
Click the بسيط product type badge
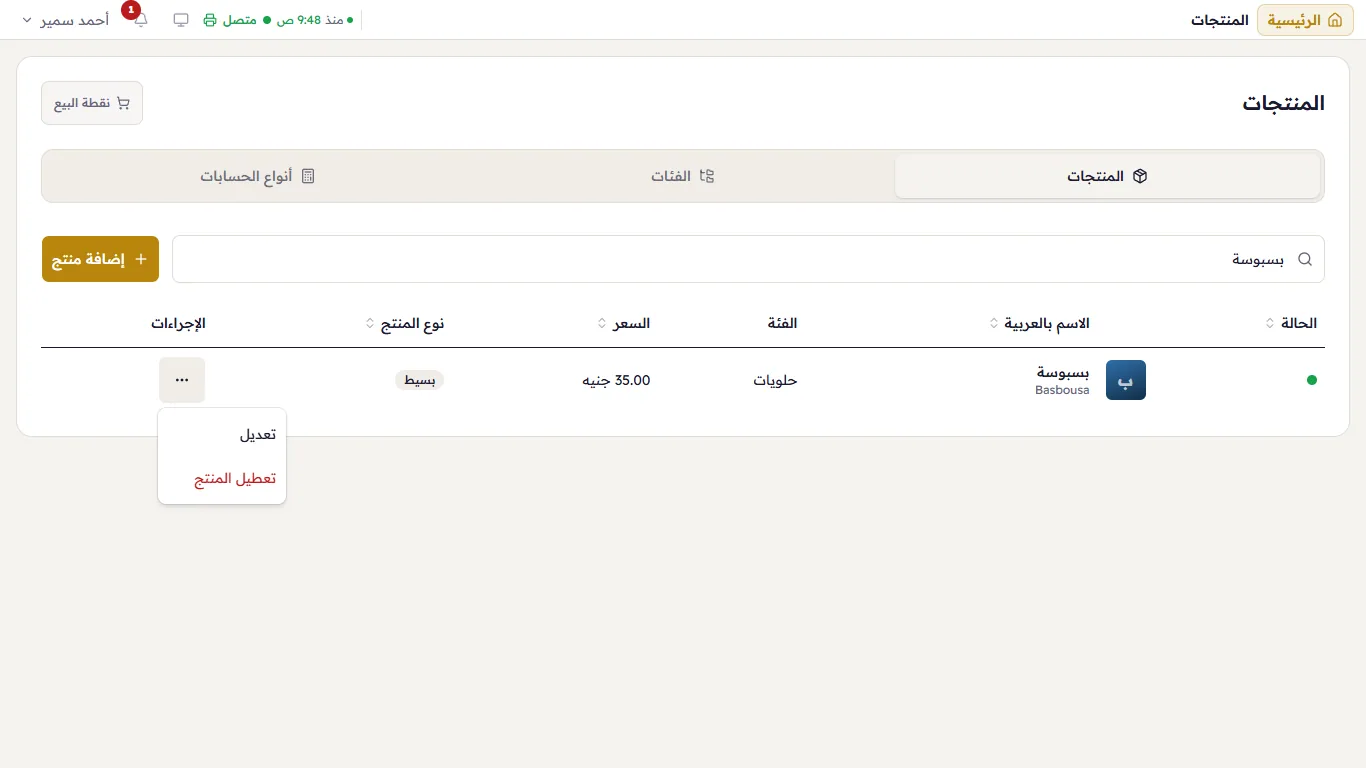click(420, 380)
